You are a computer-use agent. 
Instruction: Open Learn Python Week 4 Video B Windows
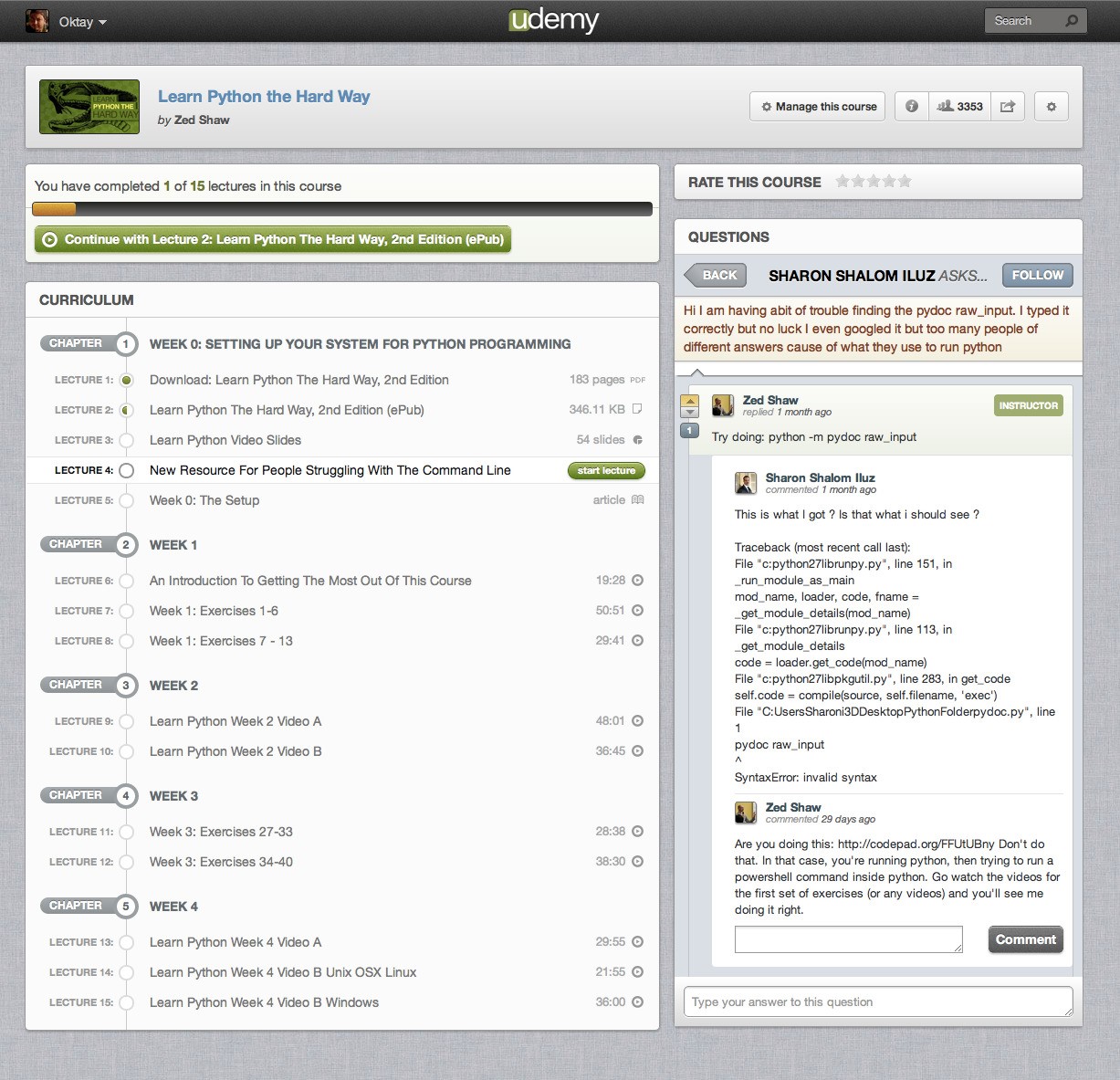(264, 1002)
